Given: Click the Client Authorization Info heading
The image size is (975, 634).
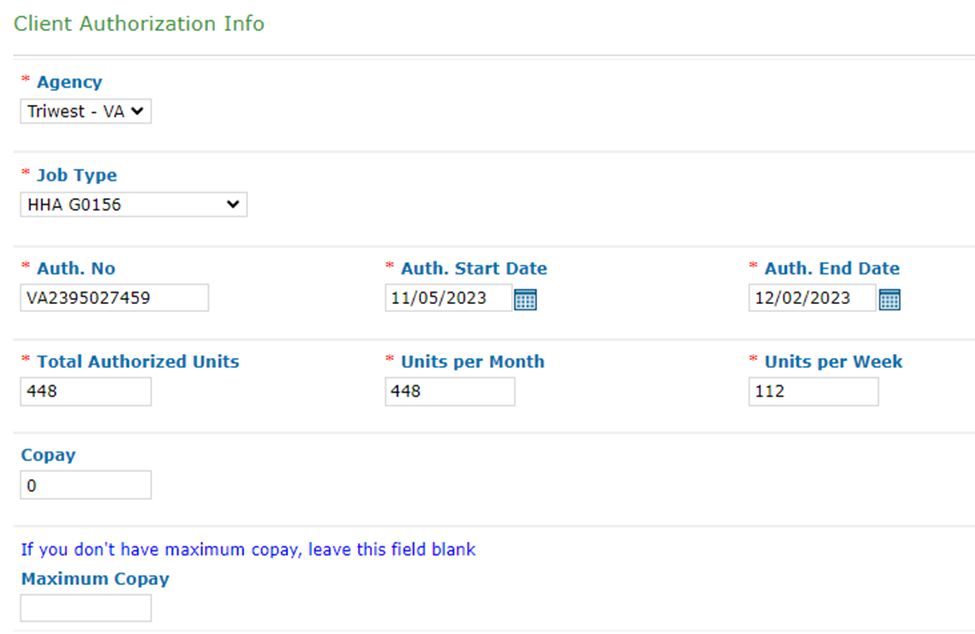Looking at the screenshot, I should [139, 23].
